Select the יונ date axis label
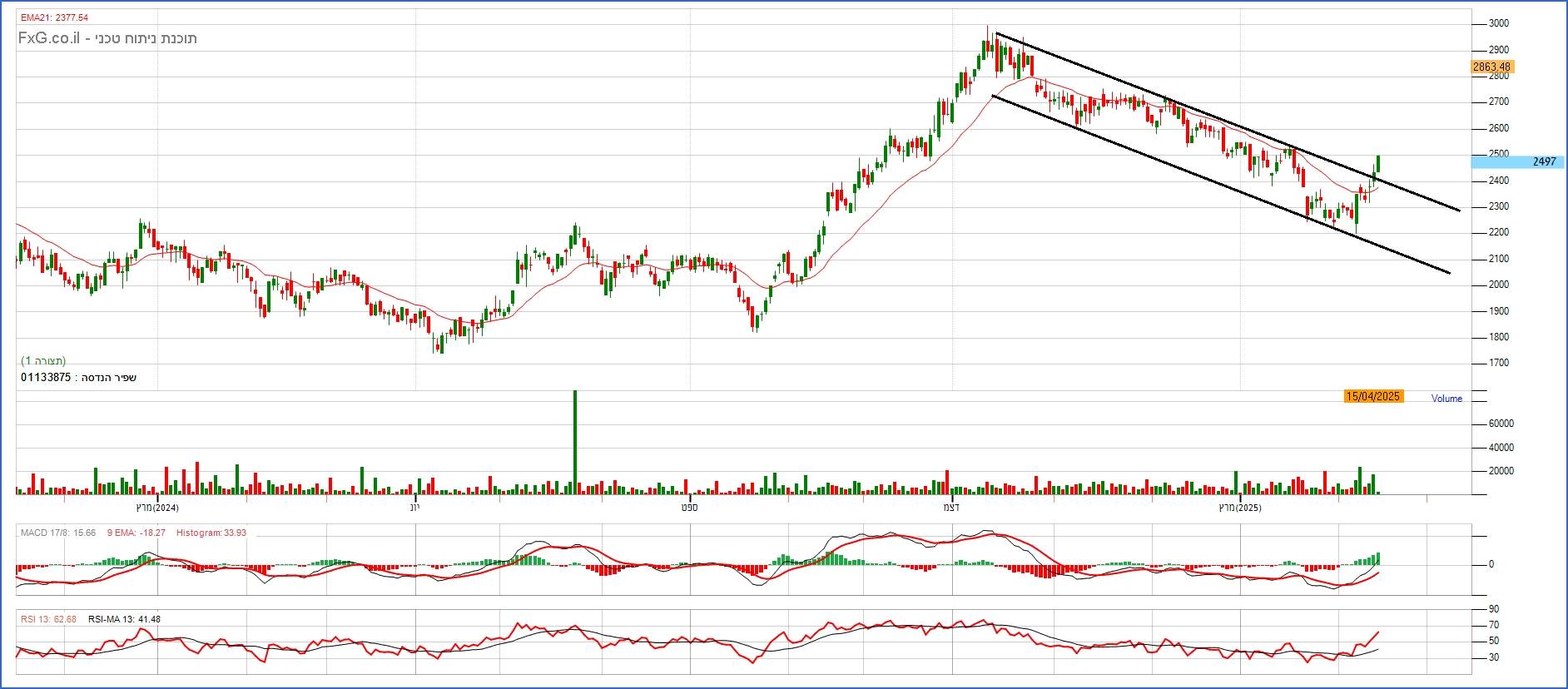This screenshot has width=1568, height=689. [x=415, y=507]
